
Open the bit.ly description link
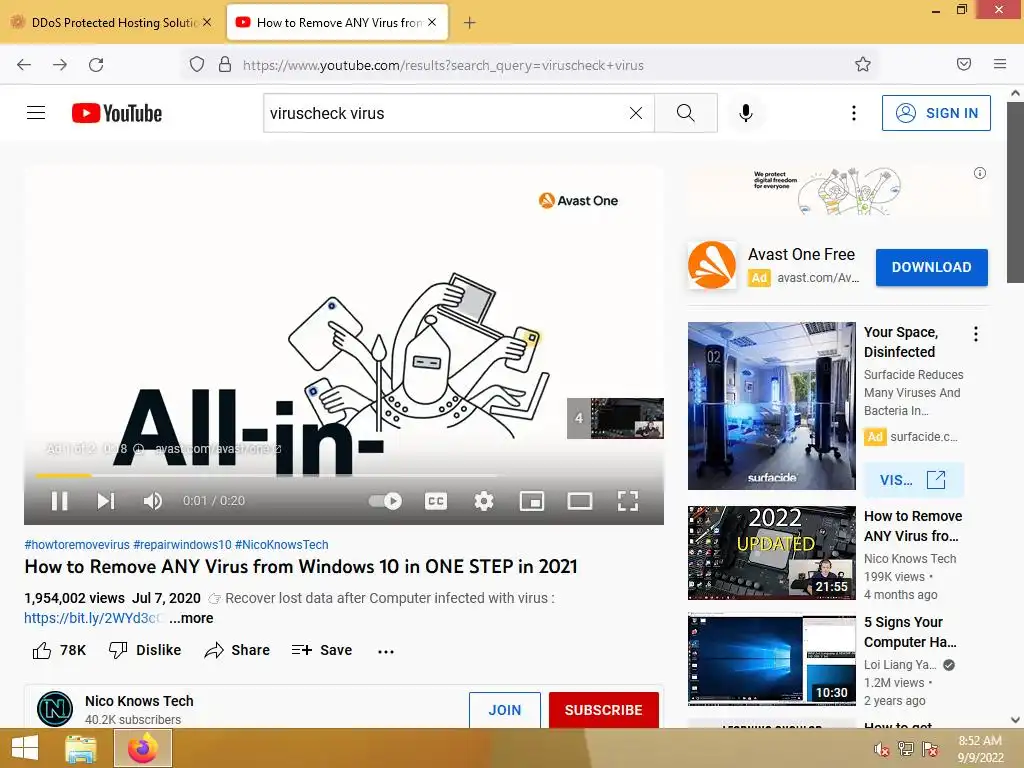(93, 618)
